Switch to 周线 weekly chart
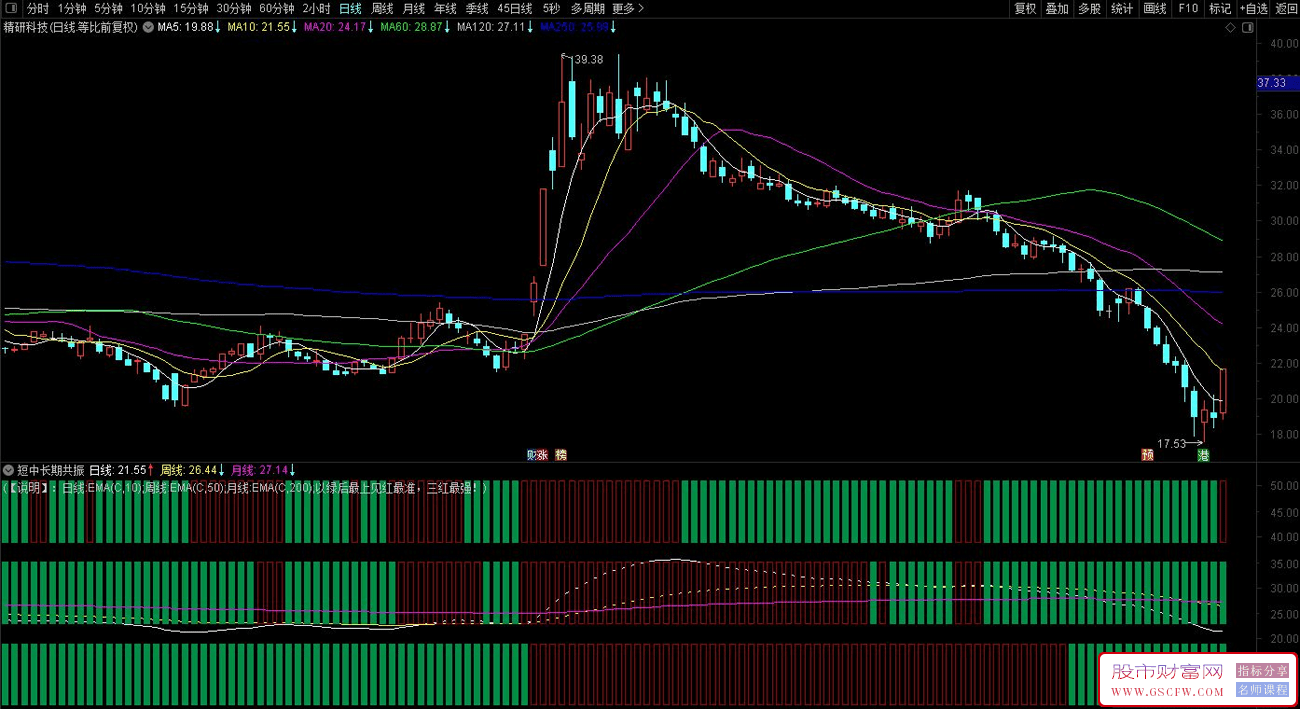Image resolution: width=1300 pixels, height=709 pixels. (382, 8)
